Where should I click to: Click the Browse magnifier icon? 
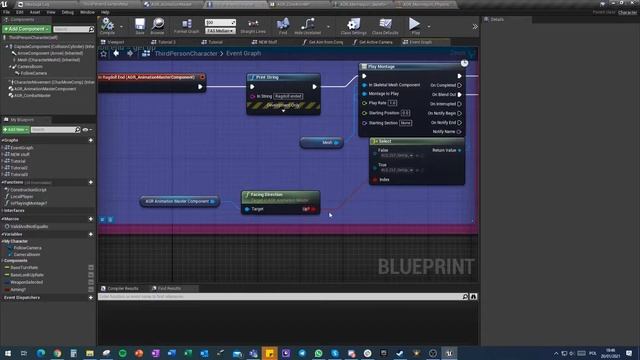(x=158, y=25)
